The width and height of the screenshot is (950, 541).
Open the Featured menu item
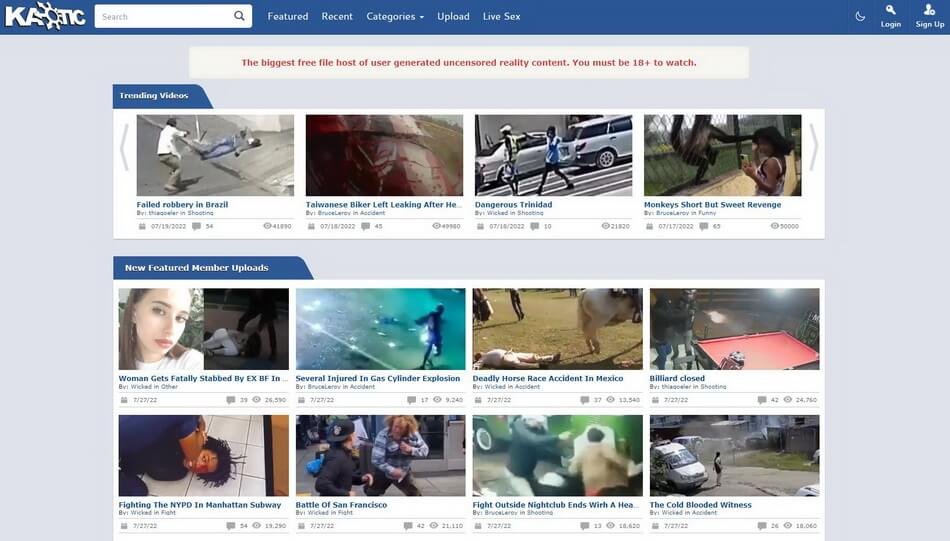[288, 16]
